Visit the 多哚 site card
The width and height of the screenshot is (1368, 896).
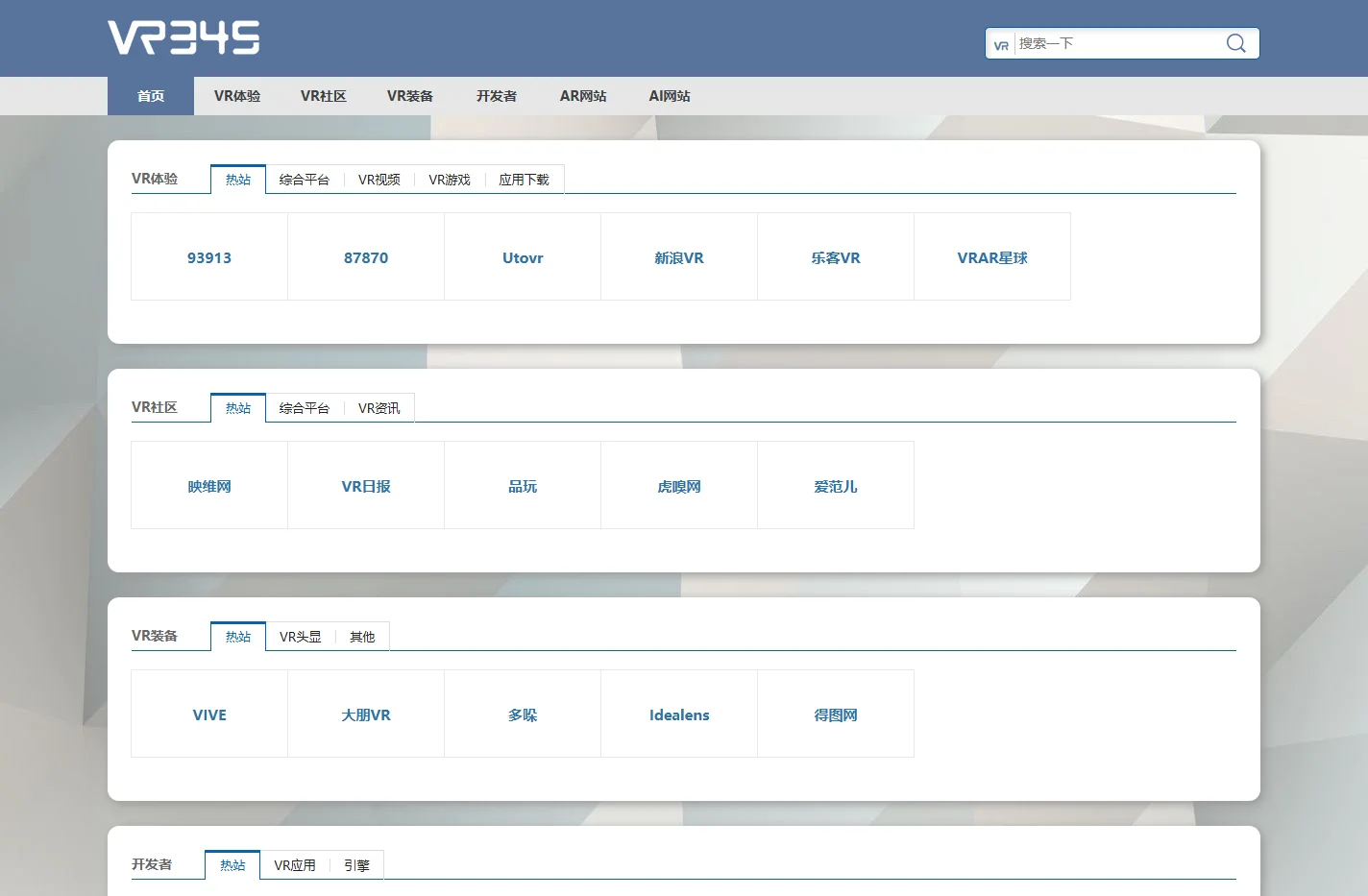click(x=523, y=714)
